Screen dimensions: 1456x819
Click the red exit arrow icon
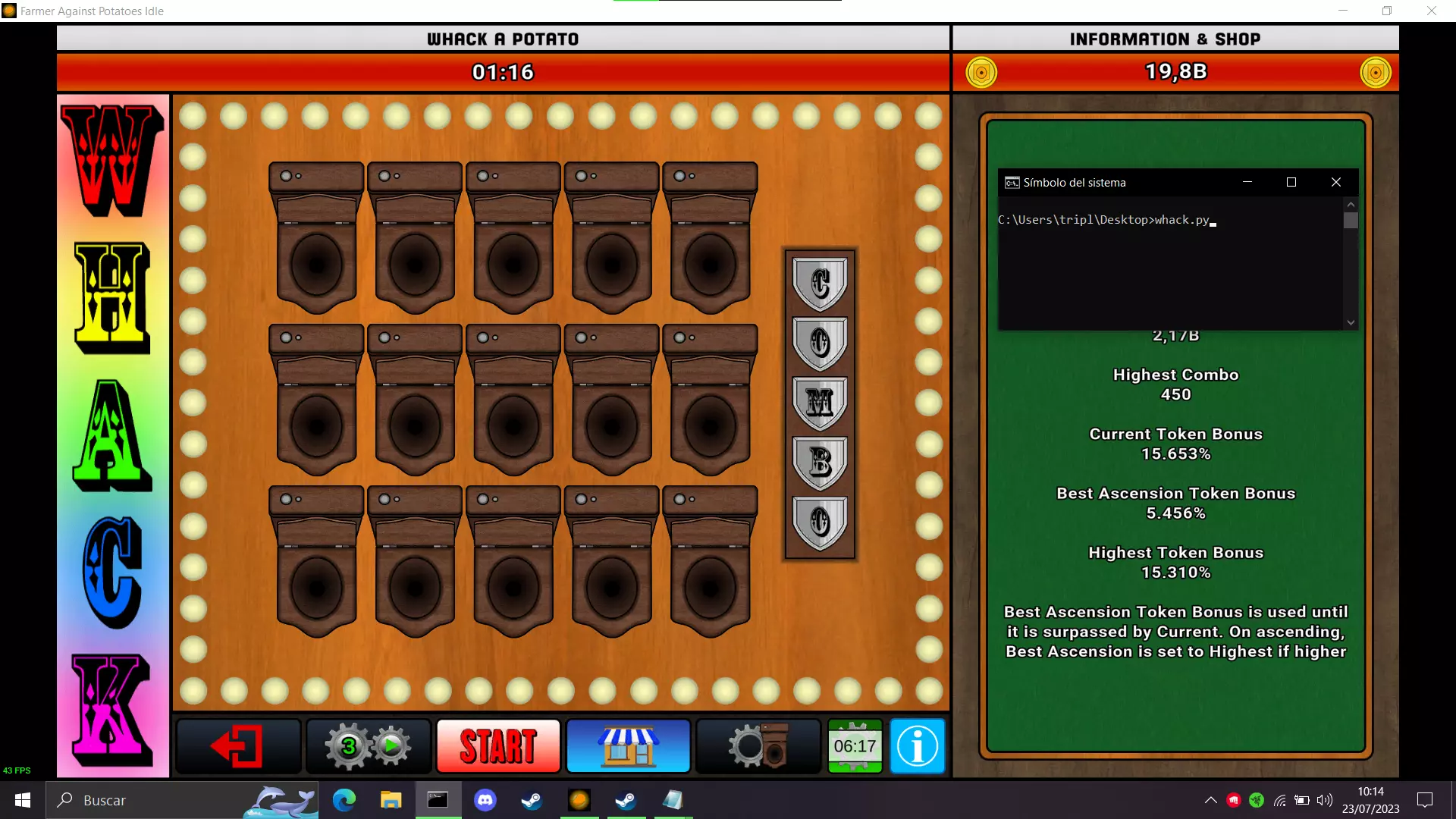coord(238,746)
